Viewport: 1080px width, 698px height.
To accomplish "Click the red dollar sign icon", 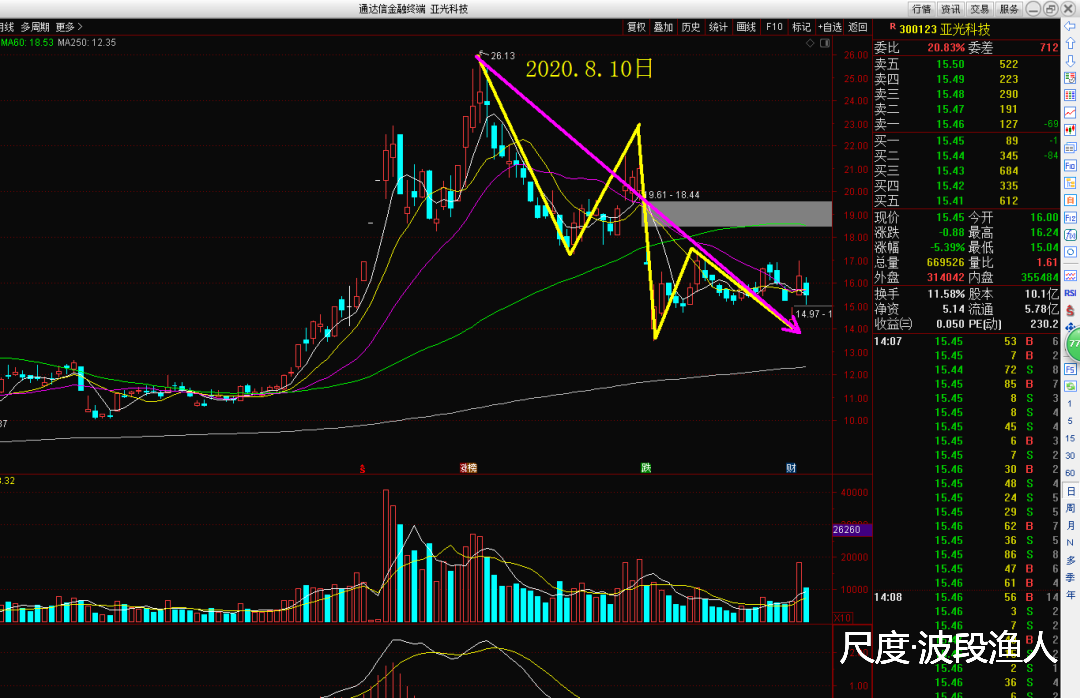I will tap(1070, 311).
